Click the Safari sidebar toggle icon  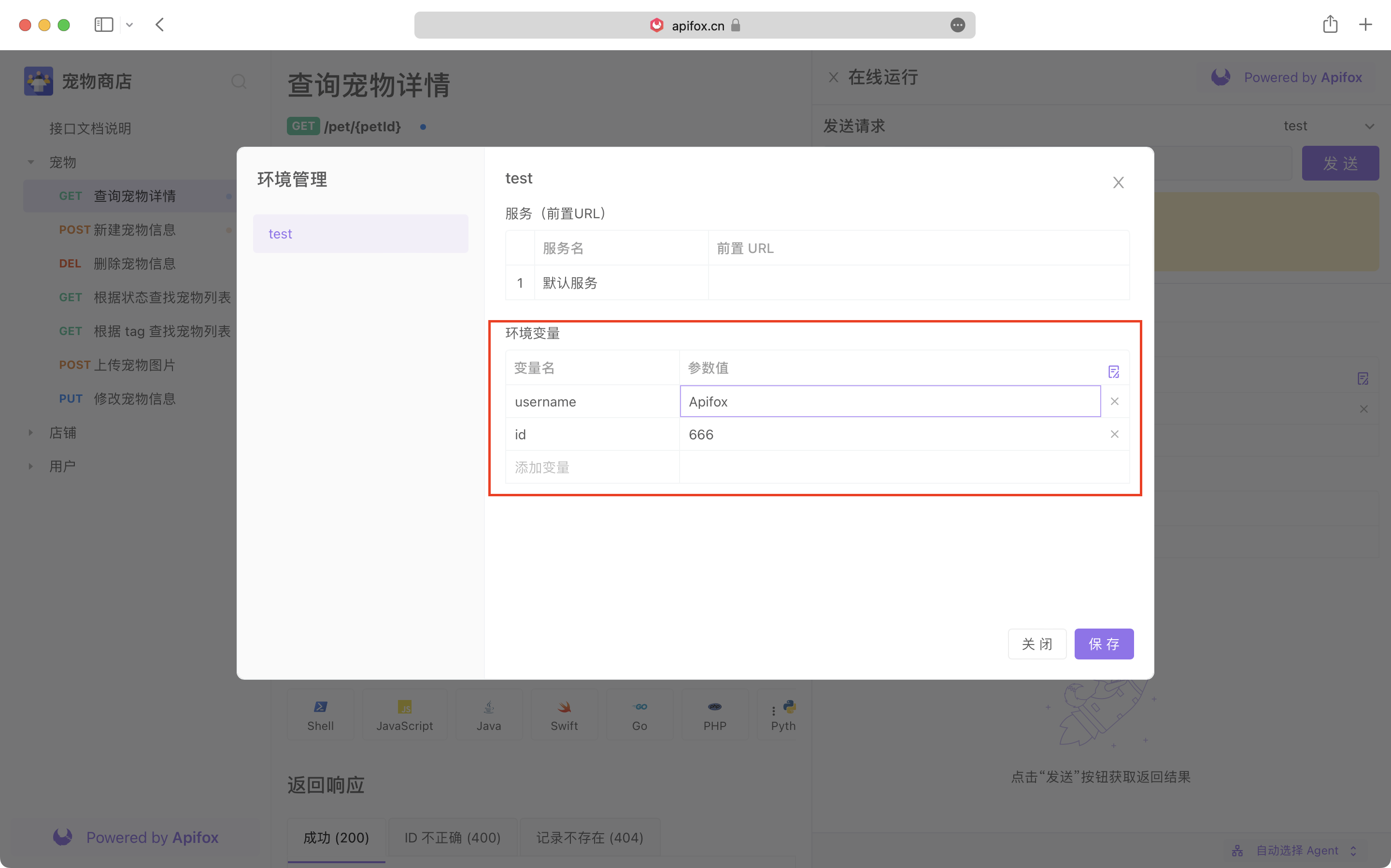coord(104,25)
